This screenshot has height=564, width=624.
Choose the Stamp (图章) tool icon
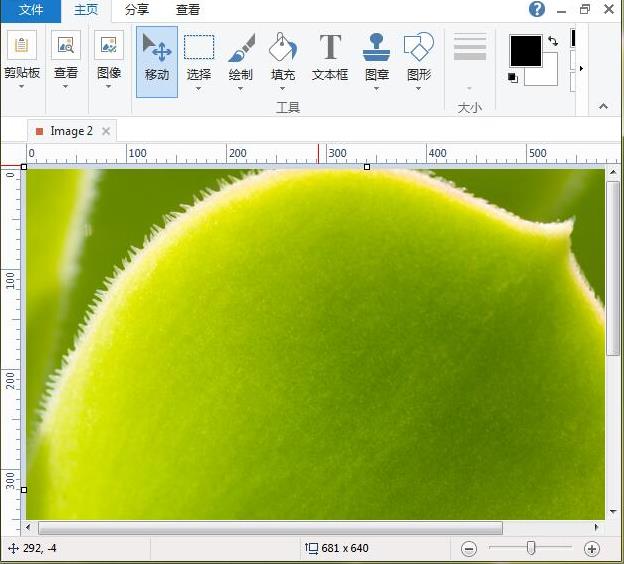click(376, 47)
